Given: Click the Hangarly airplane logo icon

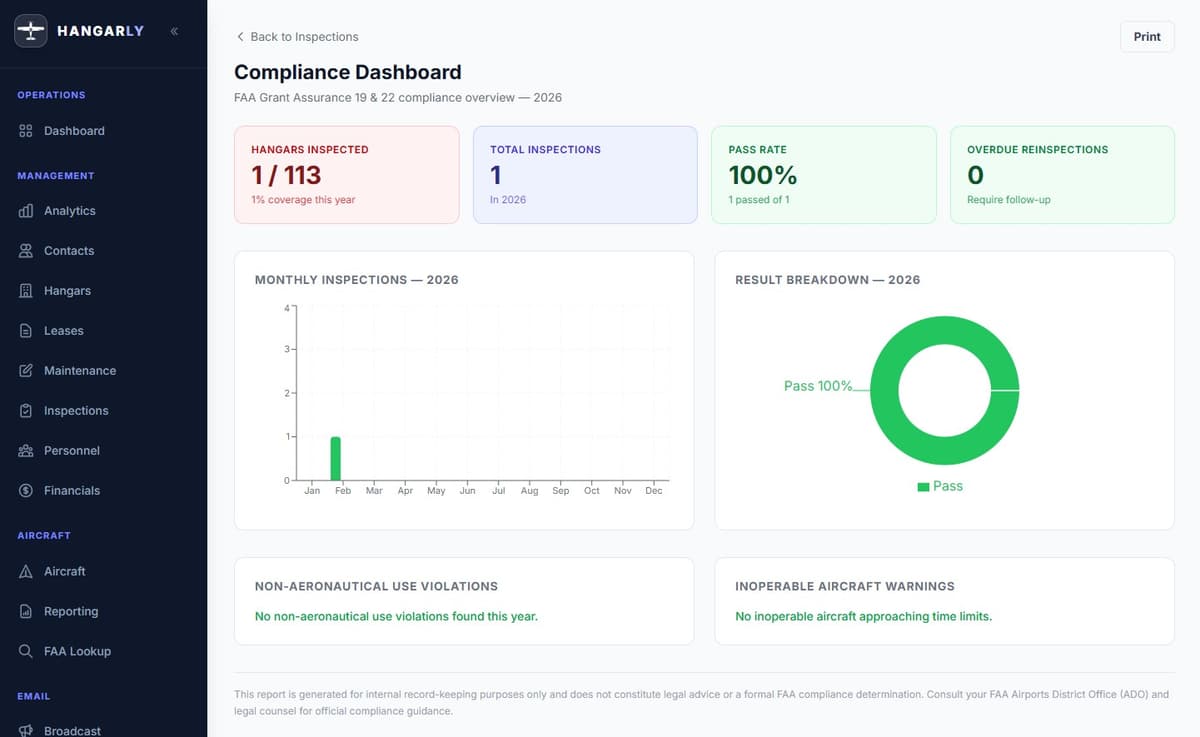Looking at the screenshot, I should coord(30,30).
